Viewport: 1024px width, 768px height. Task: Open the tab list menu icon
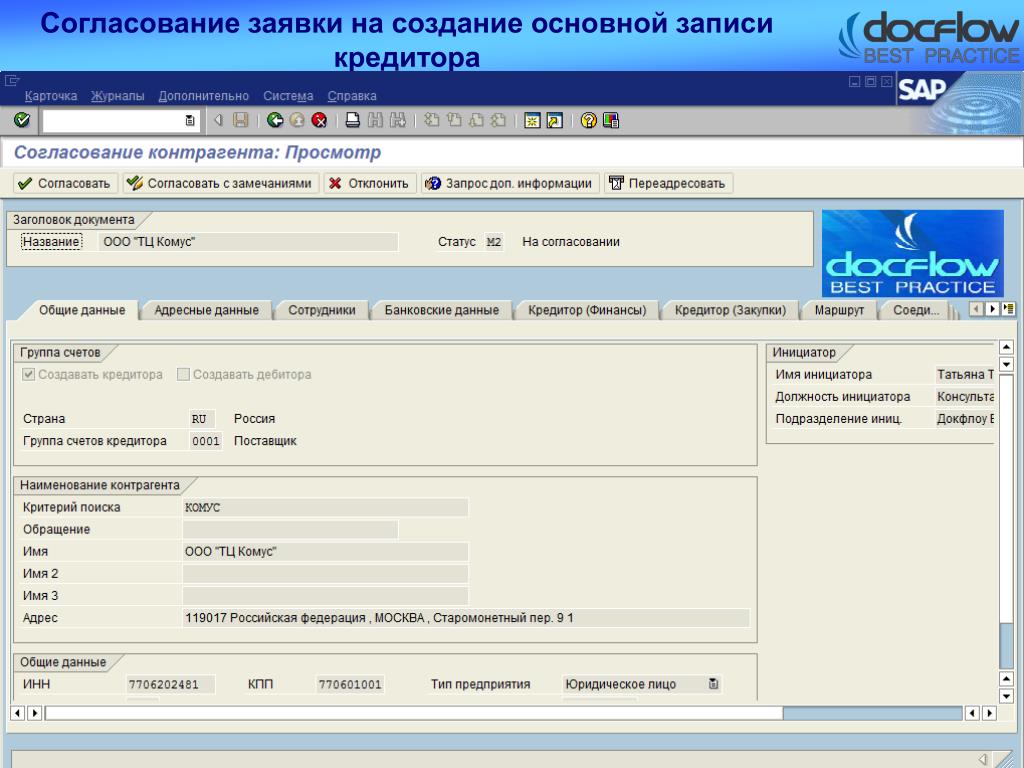(1008, 308)
